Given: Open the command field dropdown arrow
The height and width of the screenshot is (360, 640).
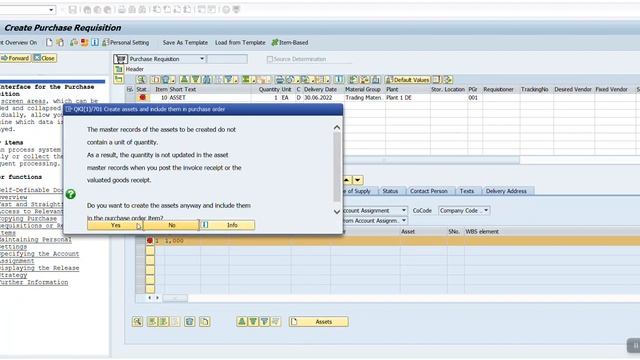Looking at the screenshot, I should pyautogui.click(x=51, y=9).
